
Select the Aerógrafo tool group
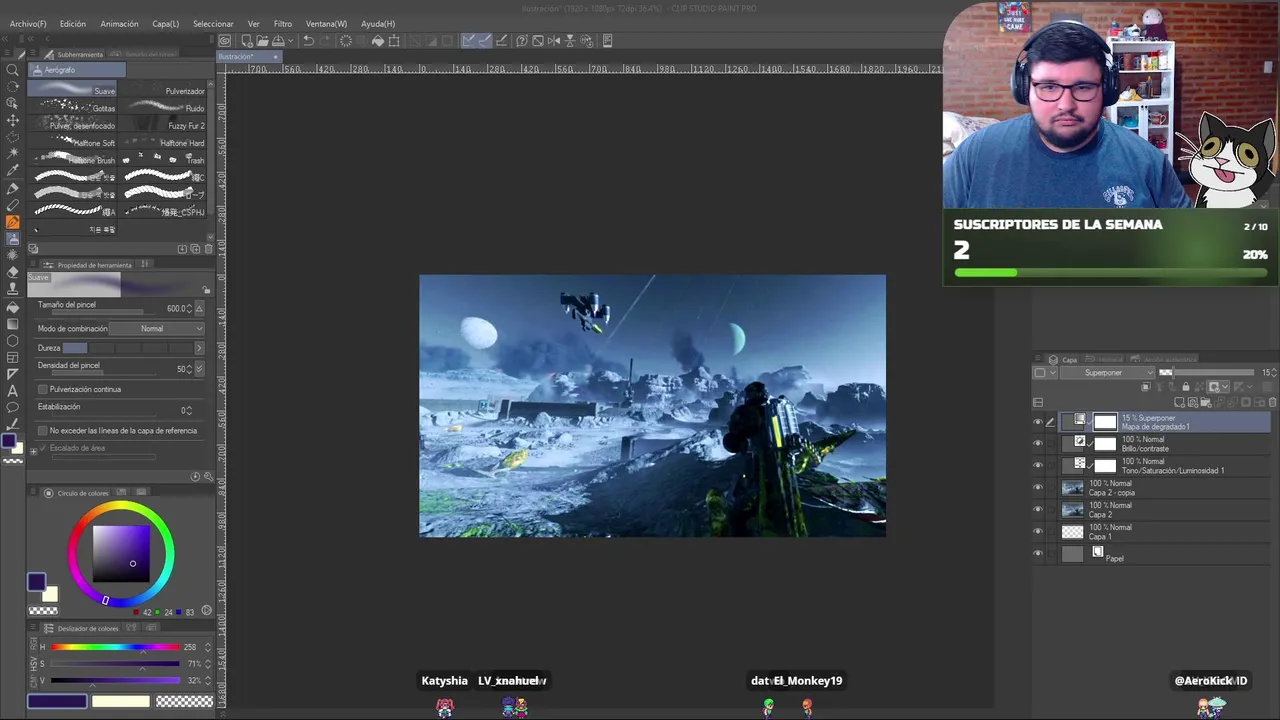click(77, 70)
